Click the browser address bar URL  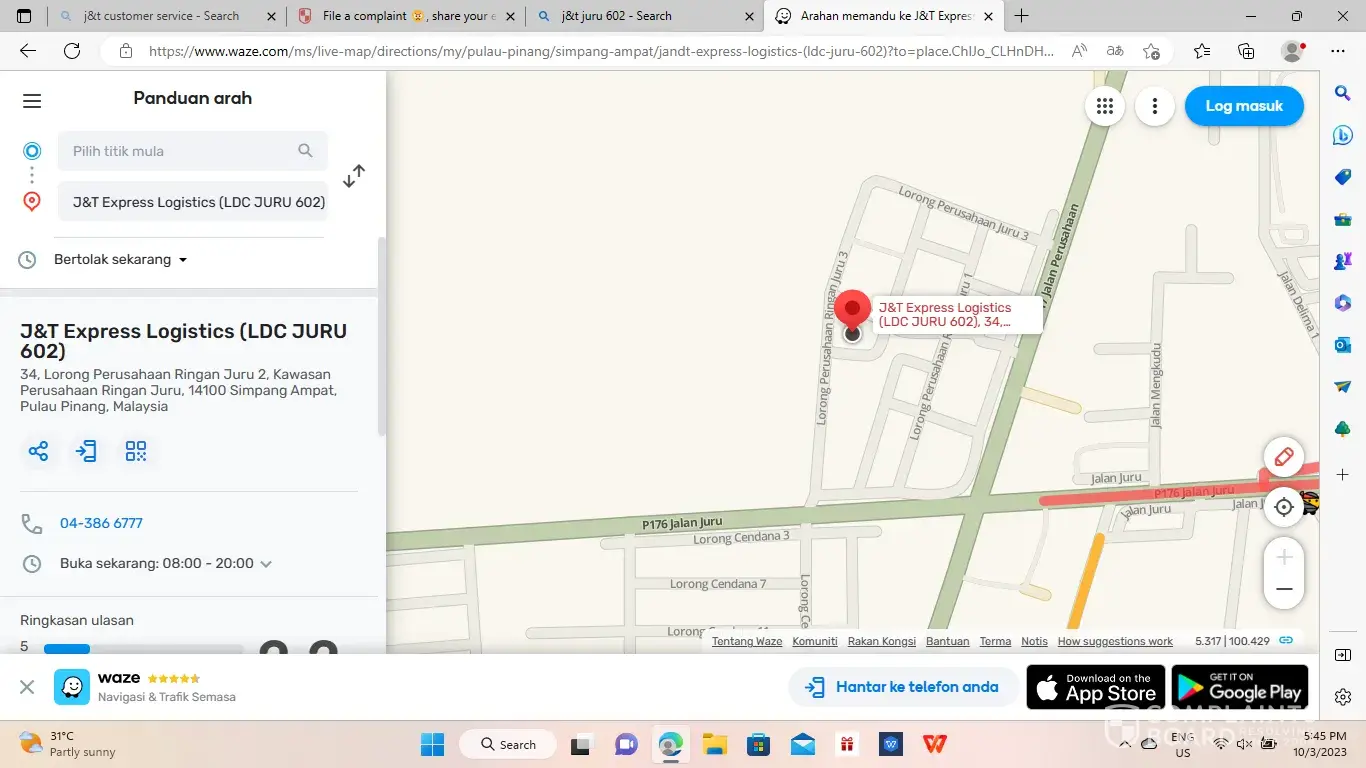[600, 51]
